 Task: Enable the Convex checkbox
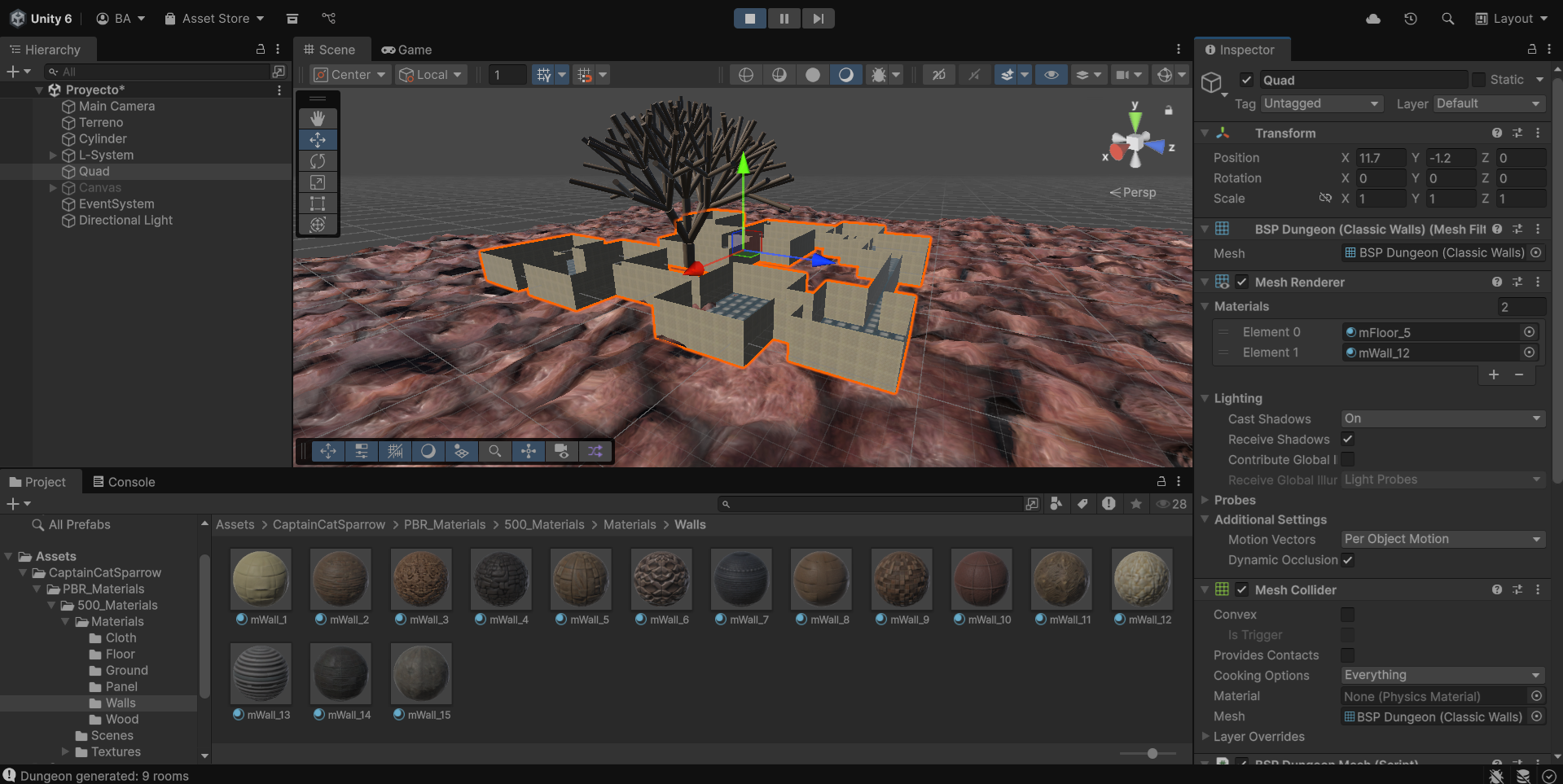pyautogui.click(x=1348, y=615)
